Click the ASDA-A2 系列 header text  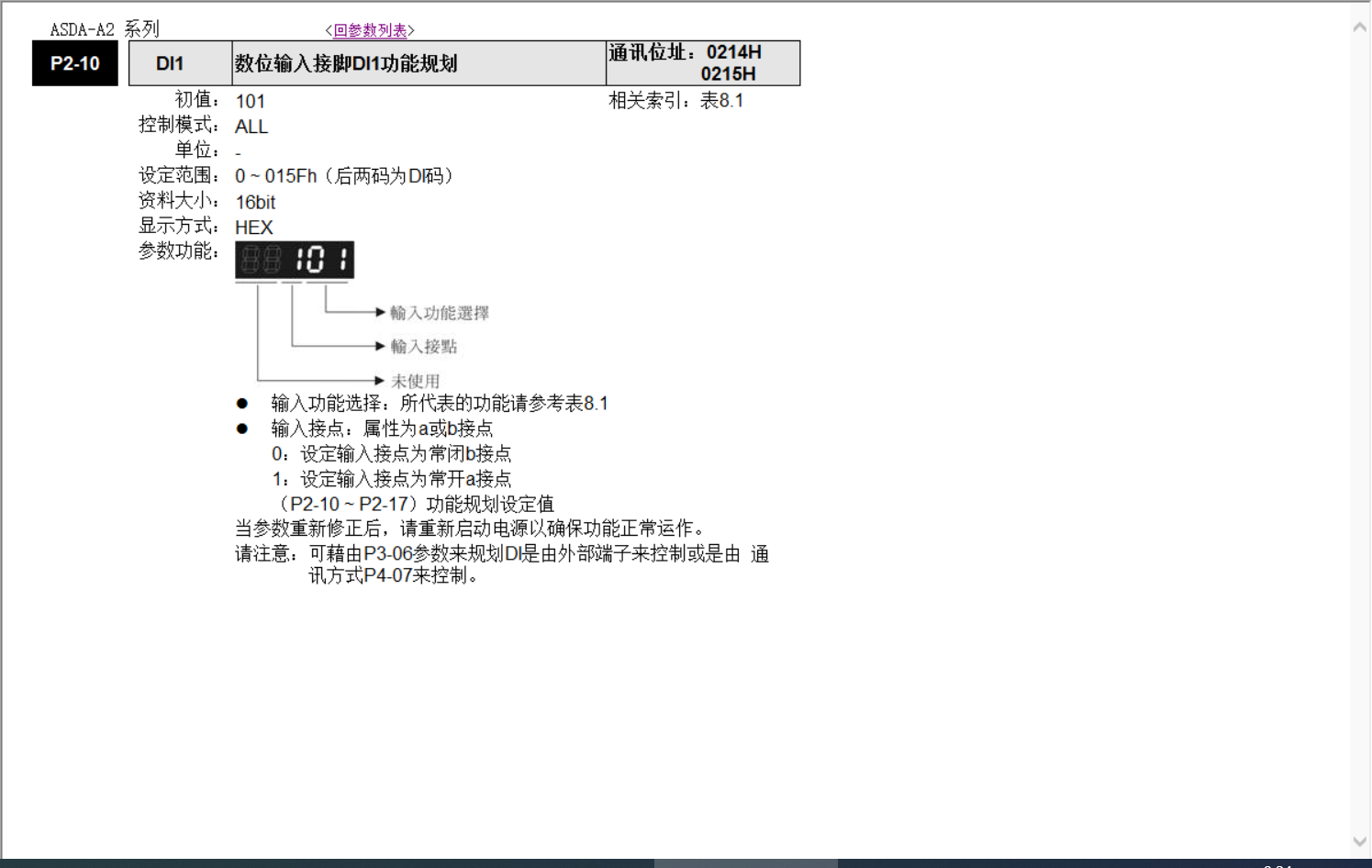(105, 29)
